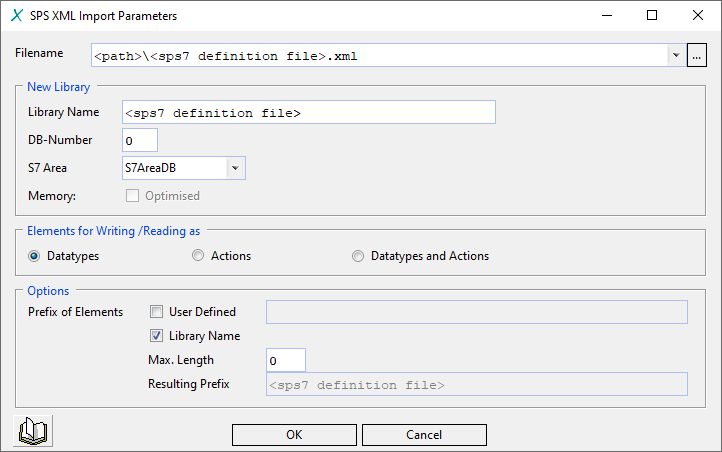
Task: Uncheck the Library Name prefix checkbox
Action: click(156, 336)
